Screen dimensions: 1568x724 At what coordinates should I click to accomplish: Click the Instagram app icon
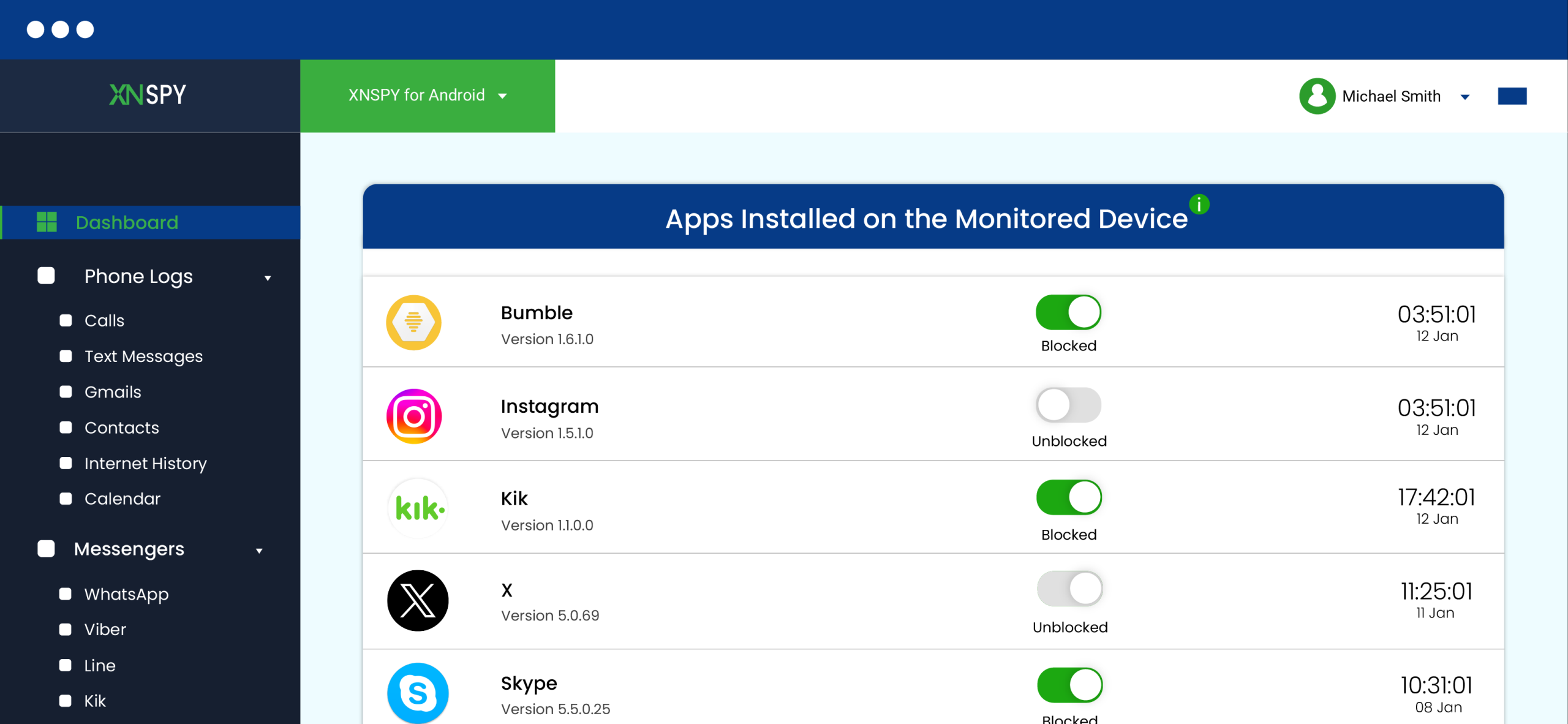pyautogui.click(x=414, y=417)
